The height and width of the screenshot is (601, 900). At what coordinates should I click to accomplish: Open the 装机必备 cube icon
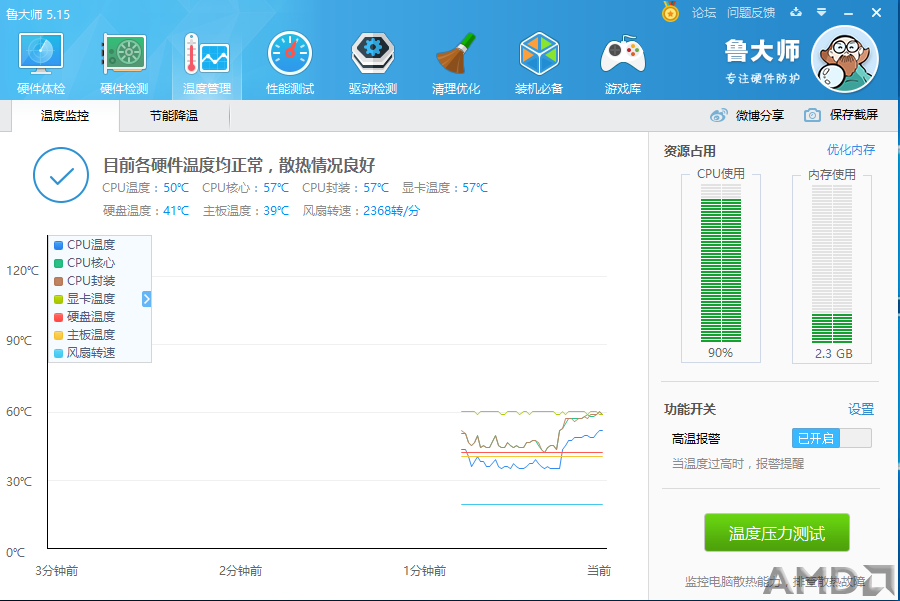[539, 53]
